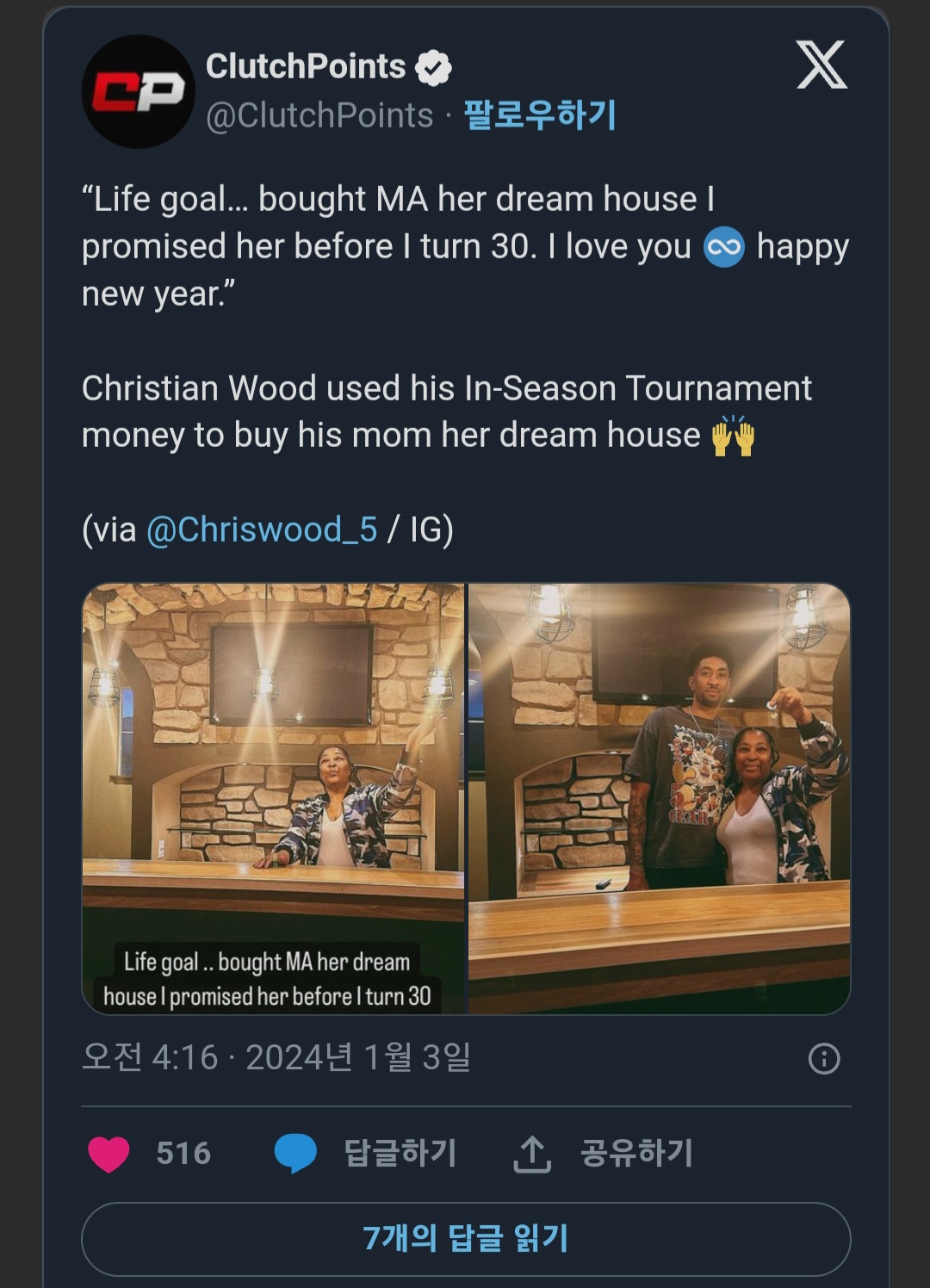Viewport: 930px width, 1288px height.
Task: Click the ClutchPoints display name
Action: click(306, 66)
